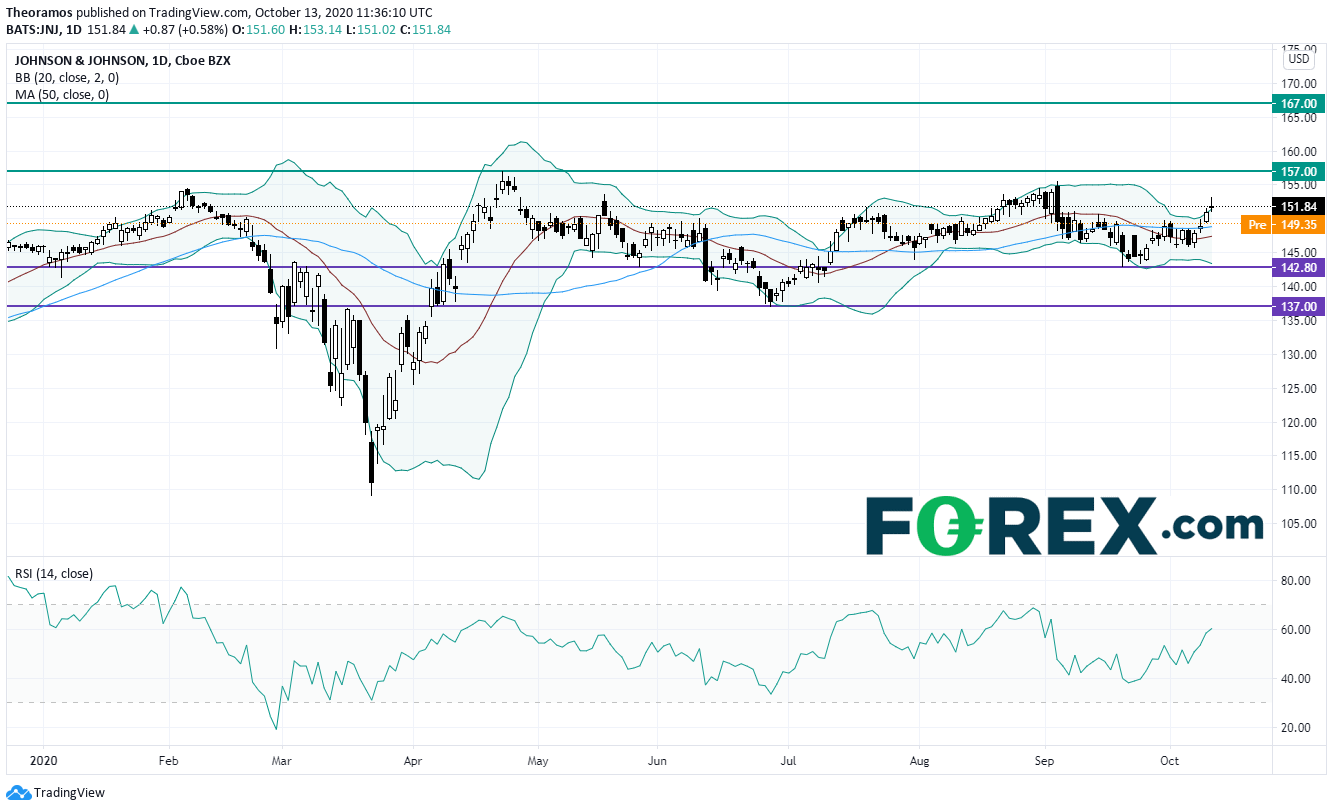
Task: Select the BB (20, close, 2, 0) indicator label
Action: pyautogui.click(x=67, y=78)
